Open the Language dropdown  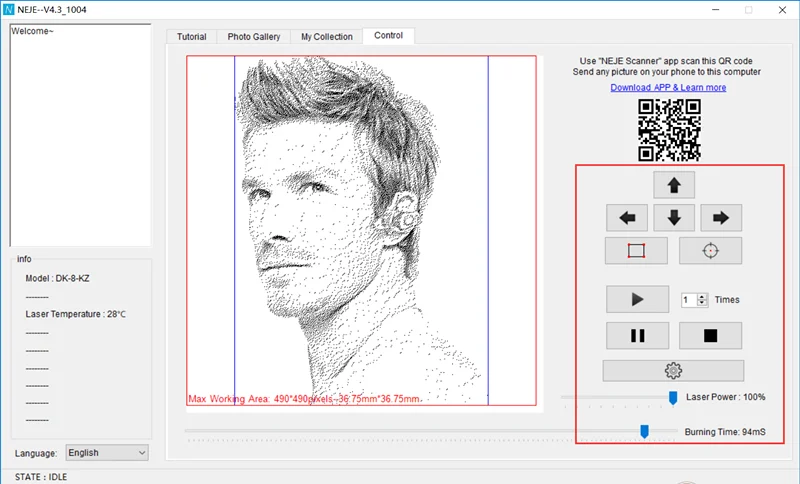pyautogui.click(x=106, y=453)
